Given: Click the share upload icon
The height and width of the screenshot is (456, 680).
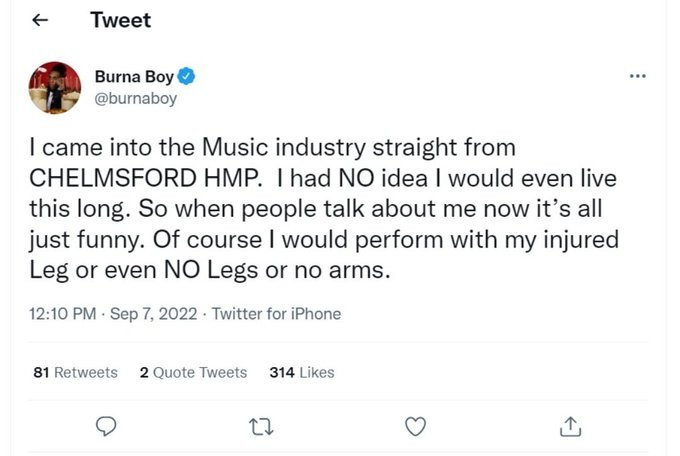Looking at the screenshot, I should [x=570, y=427].
